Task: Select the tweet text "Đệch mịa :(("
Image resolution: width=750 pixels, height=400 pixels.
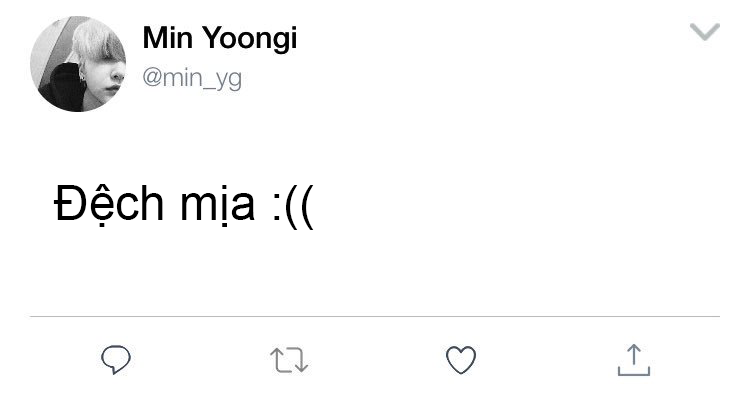Action: 184,205
